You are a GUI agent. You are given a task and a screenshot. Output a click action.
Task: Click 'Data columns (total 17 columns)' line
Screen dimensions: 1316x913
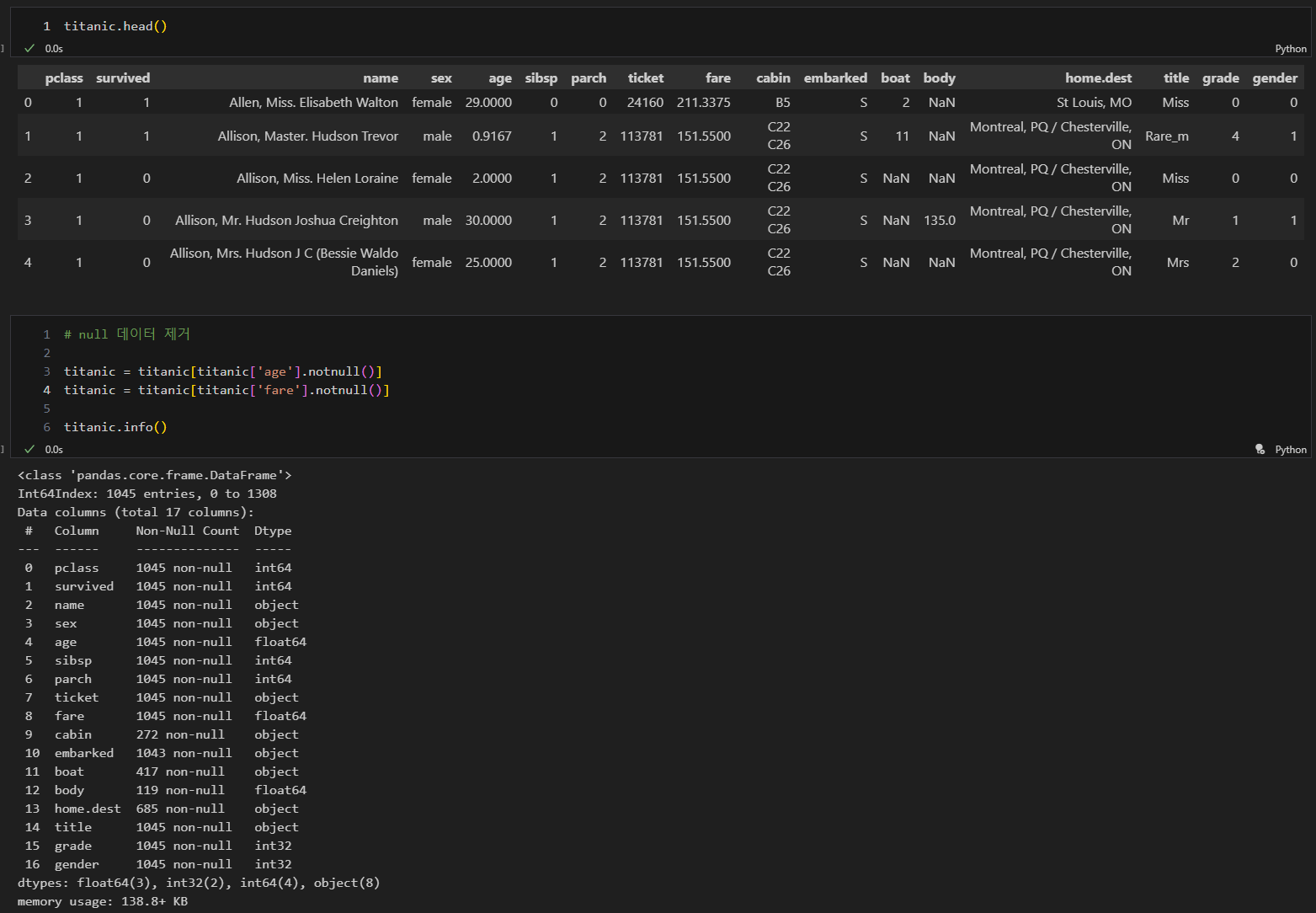136,512
